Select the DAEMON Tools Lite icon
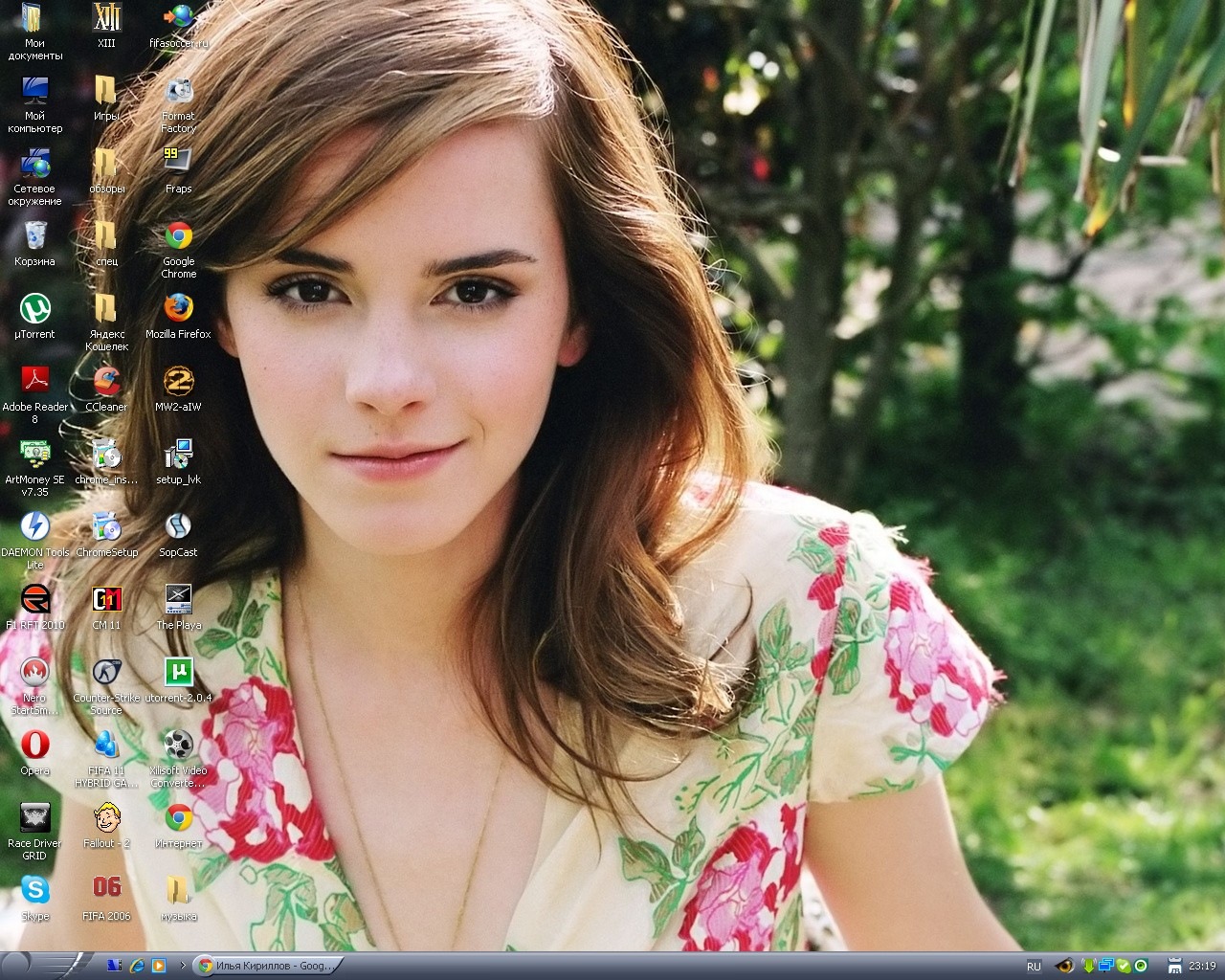Screen dimensions: 1225x980 point(34,526)
